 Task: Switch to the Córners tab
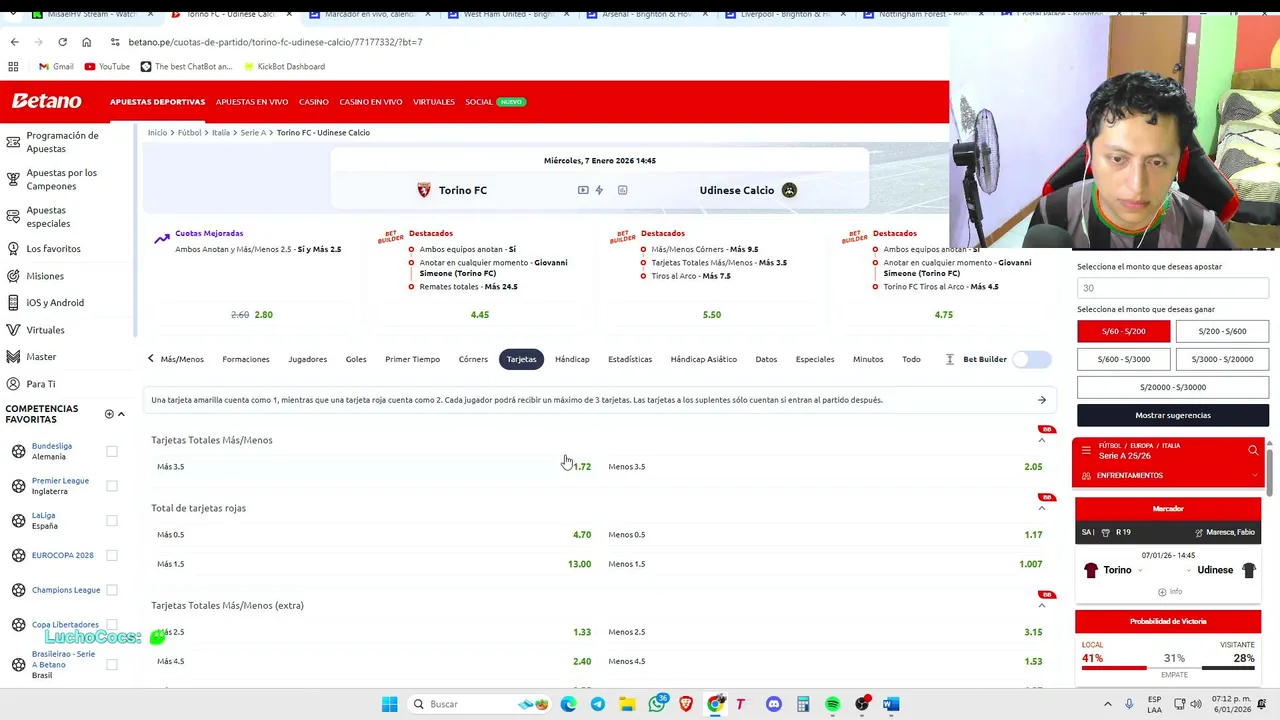tap(473, 359)
